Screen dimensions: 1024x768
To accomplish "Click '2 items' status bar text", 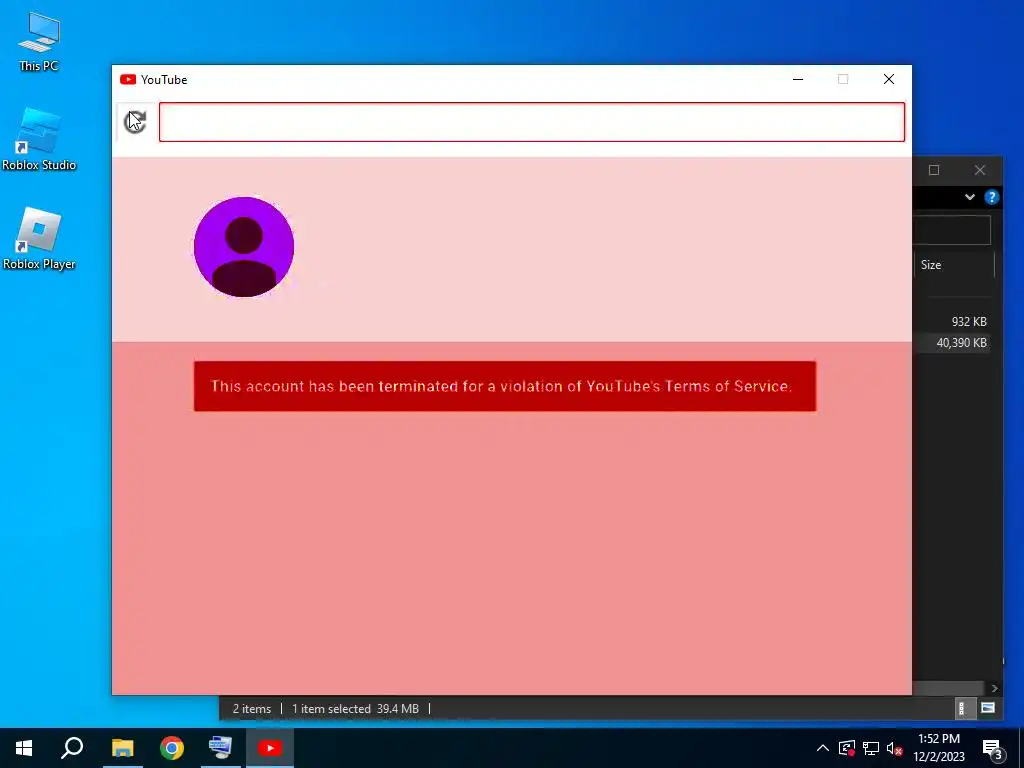I will pos(251,709).
